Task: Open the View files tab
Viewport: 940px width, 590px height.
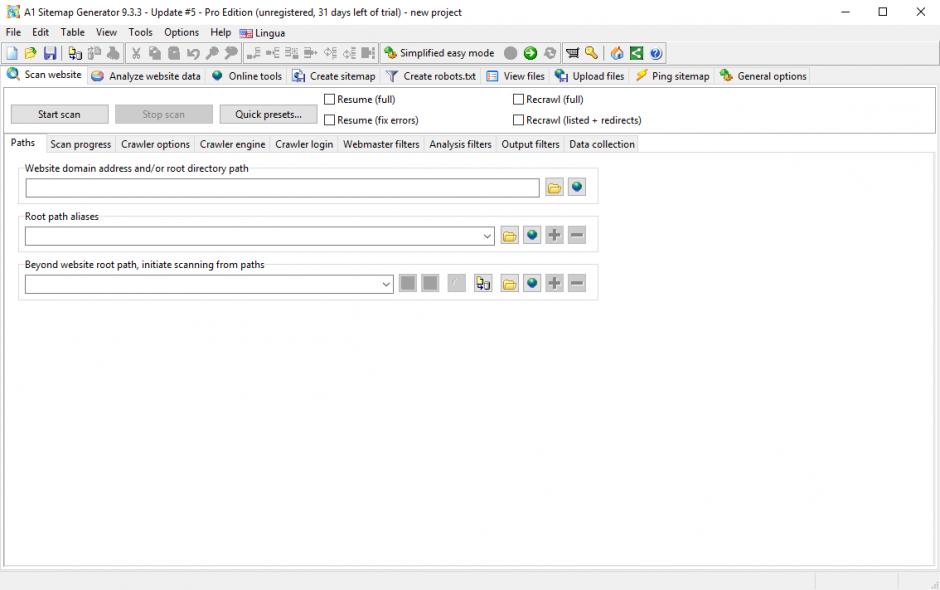Action: pos(516,76)
